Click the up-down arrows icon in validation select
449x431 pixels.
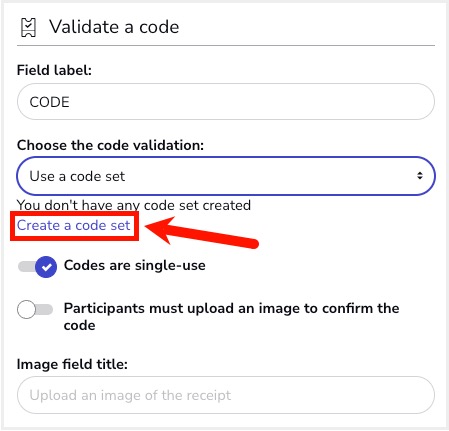click(x=420, y=176)
